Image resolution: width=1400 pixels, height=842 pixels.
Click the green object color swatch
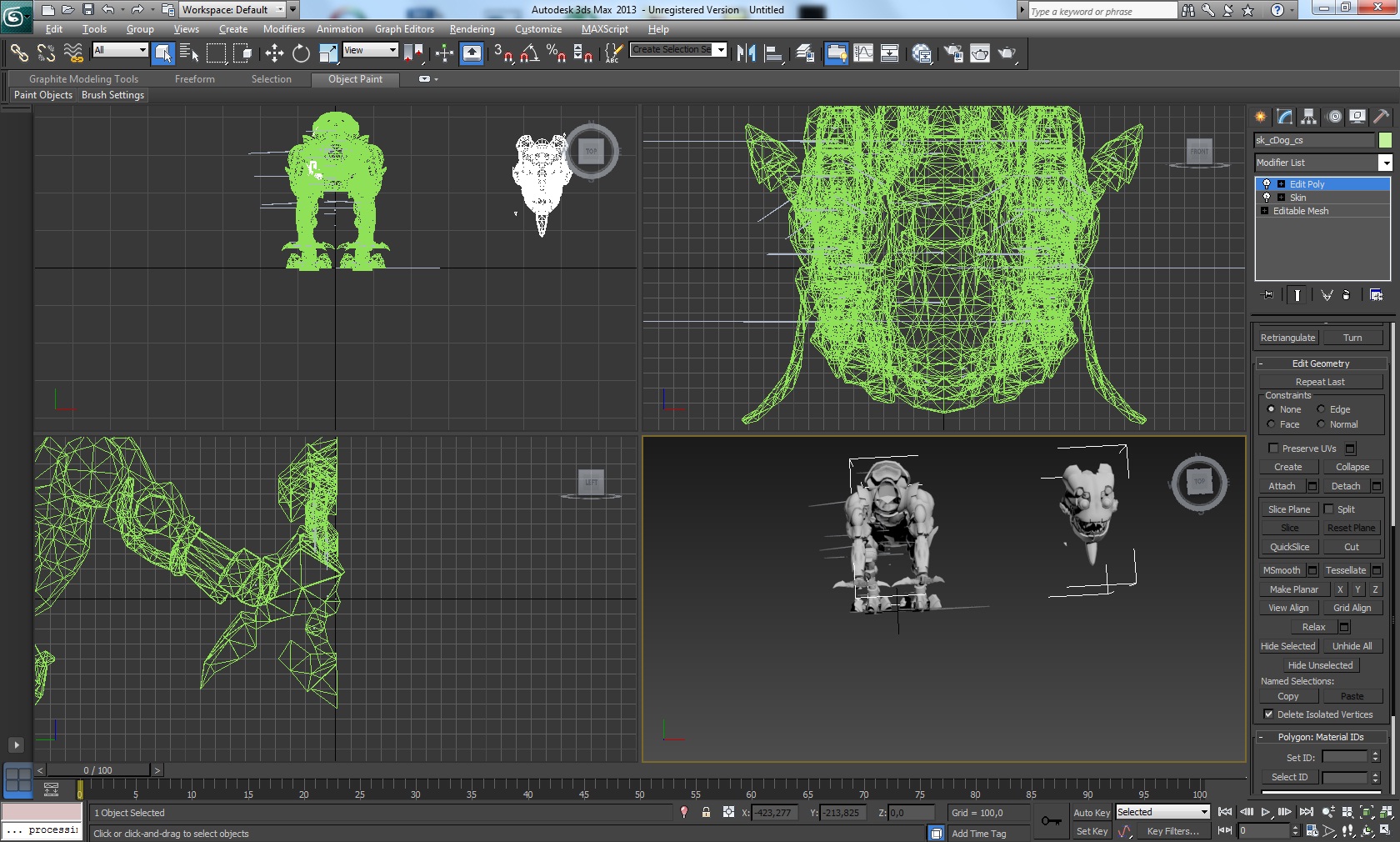[x=1385, y=140]
